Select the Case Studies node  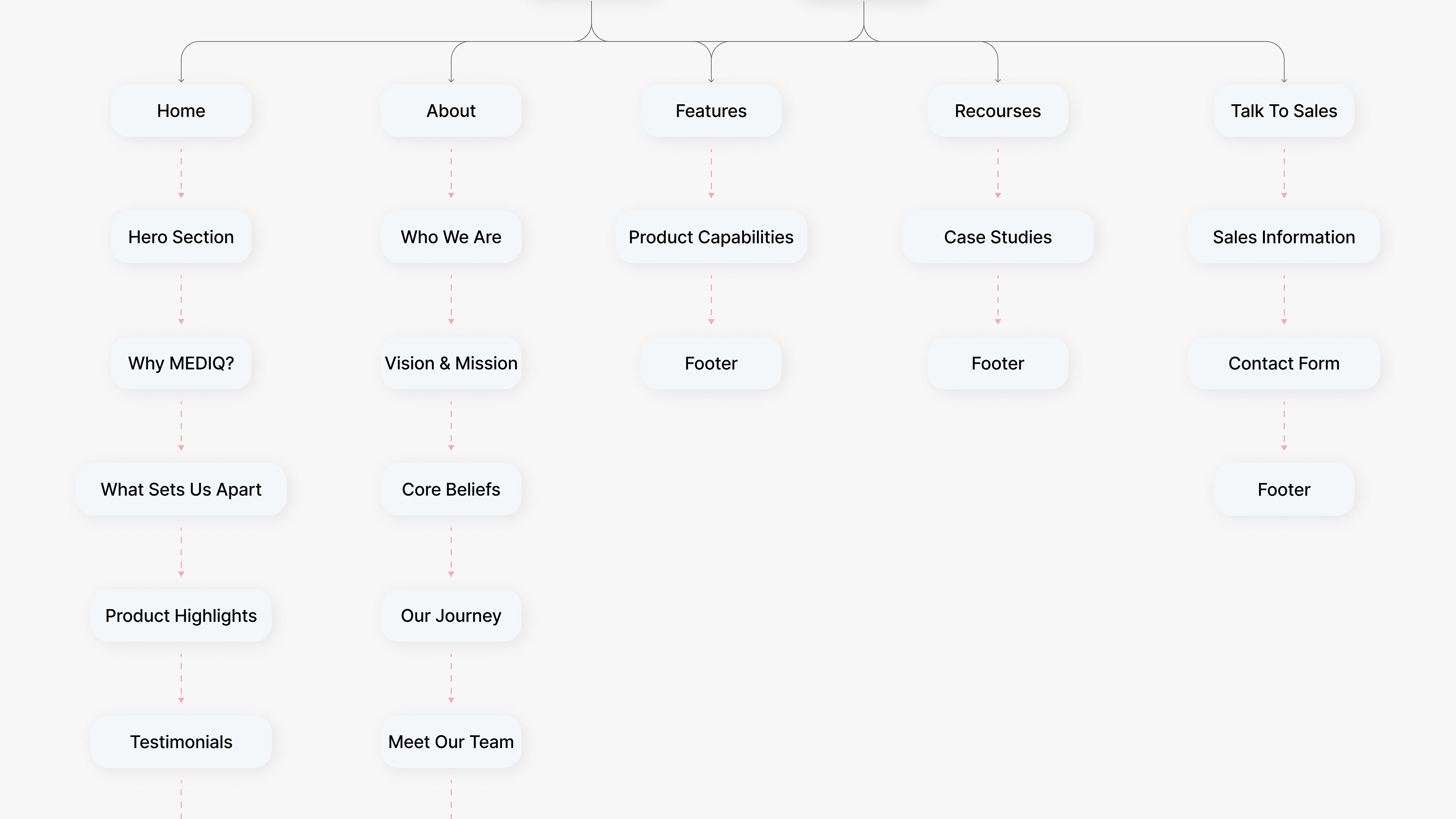[997, 237]
